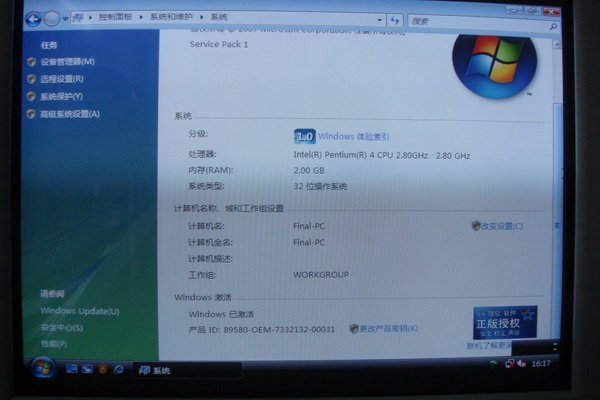Click the product ID 89580-OEM-7332132-00031
The height and width of the screenshot is (400, 600).
pos(279,329)
